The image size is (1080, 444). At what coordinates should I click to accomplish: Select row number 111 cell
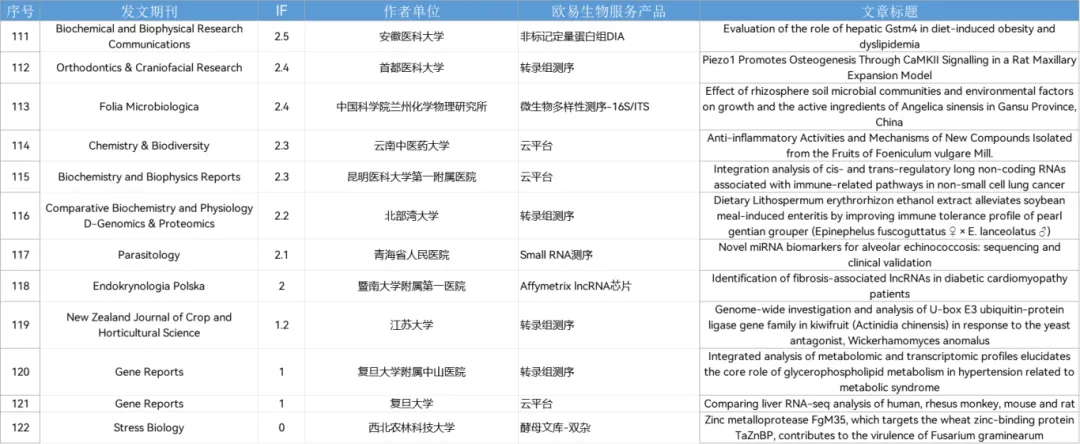pyautogui.click(x=20, y=36)
